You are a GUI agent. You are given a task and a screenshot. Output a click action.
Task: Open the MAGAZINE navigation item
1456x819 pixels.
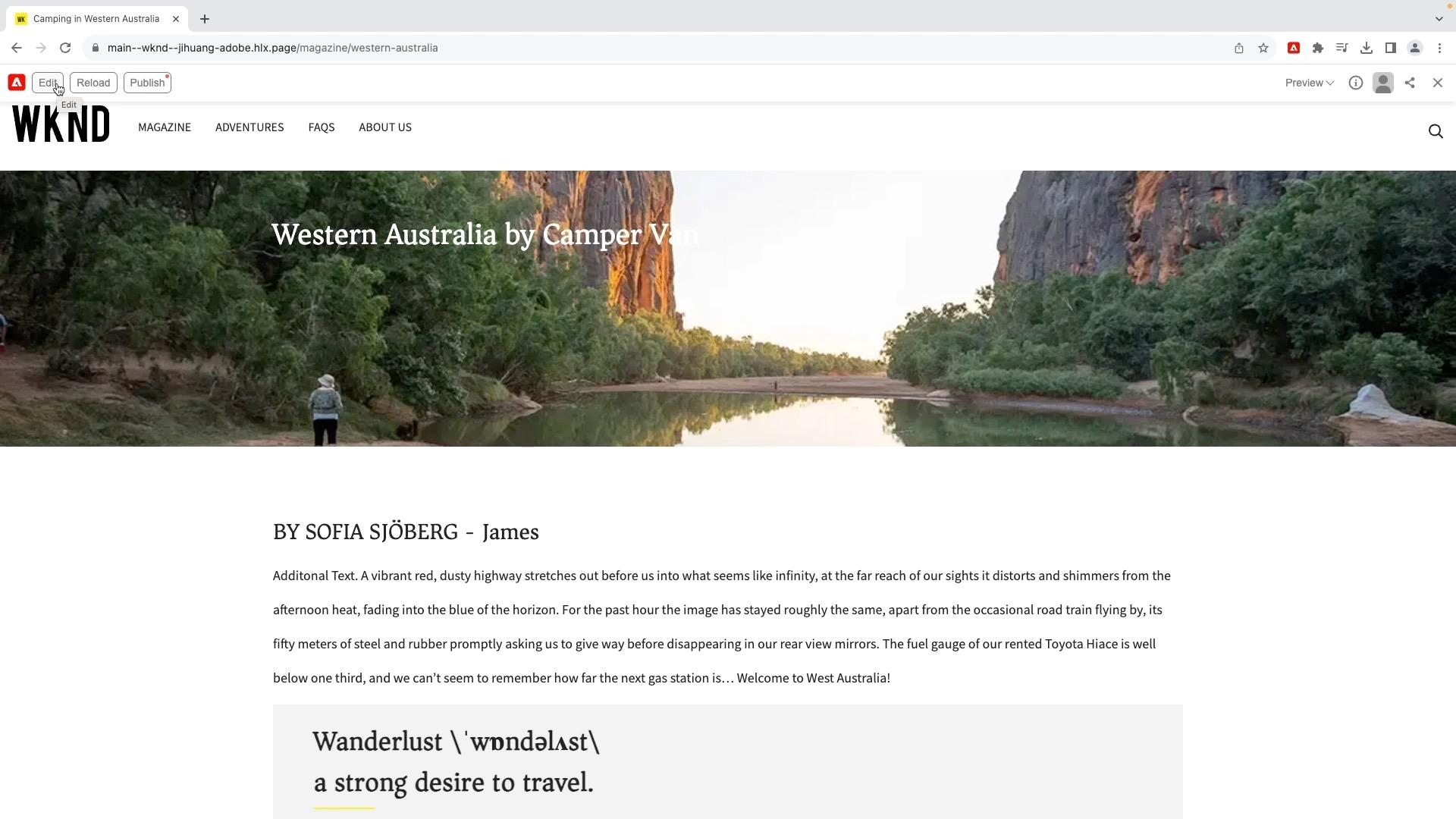pos(165,127)
